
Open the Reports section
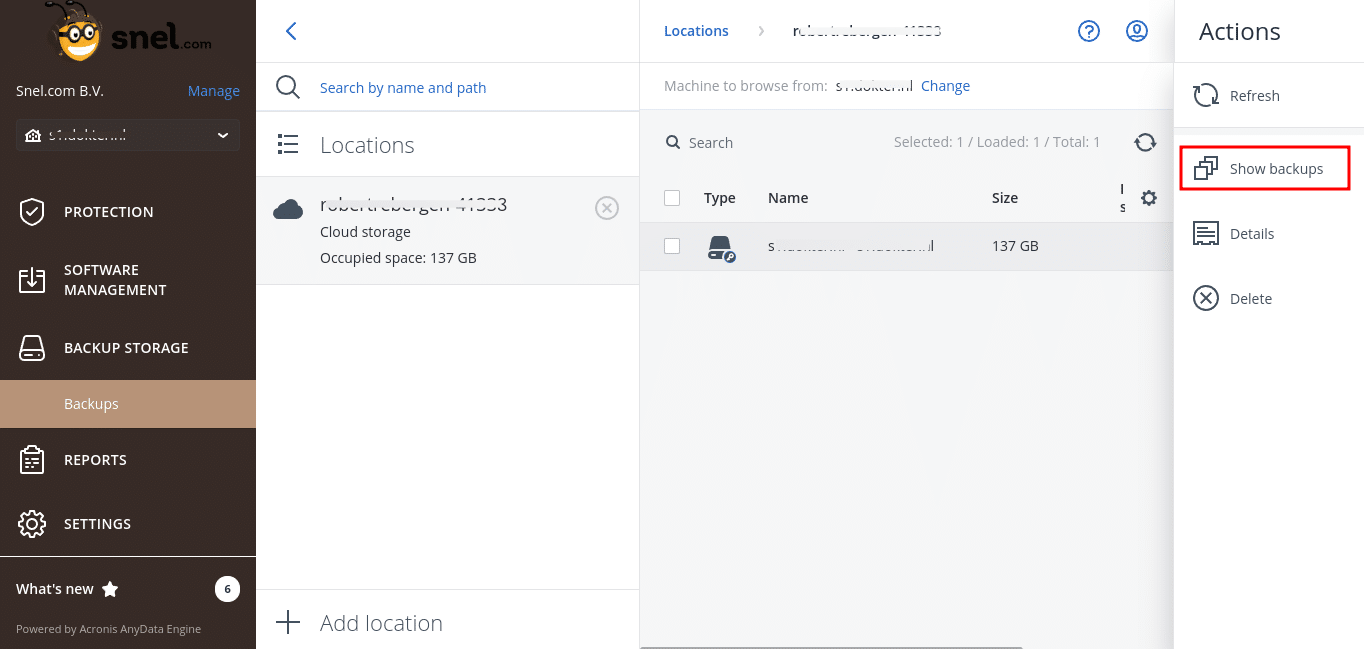point(96,459)
